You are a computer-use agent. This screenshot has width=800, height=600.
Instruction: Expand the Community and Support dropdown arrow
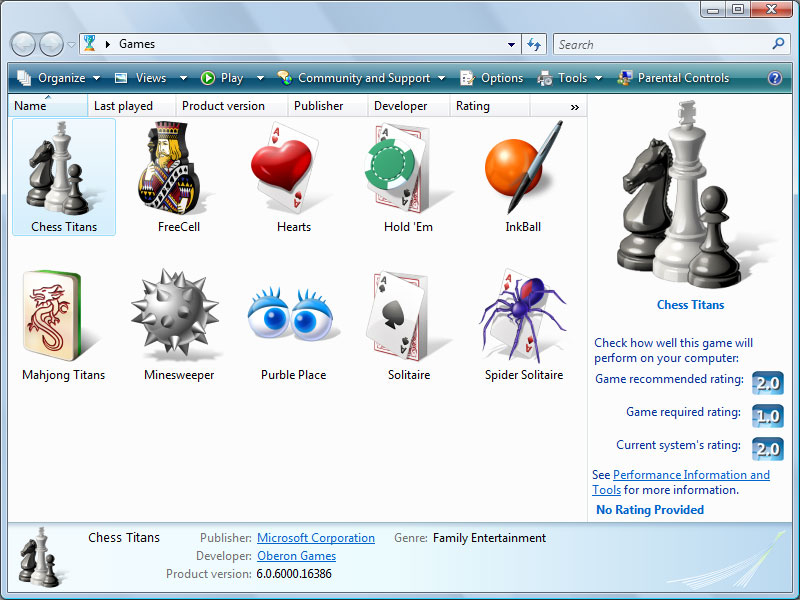(441, 79)
